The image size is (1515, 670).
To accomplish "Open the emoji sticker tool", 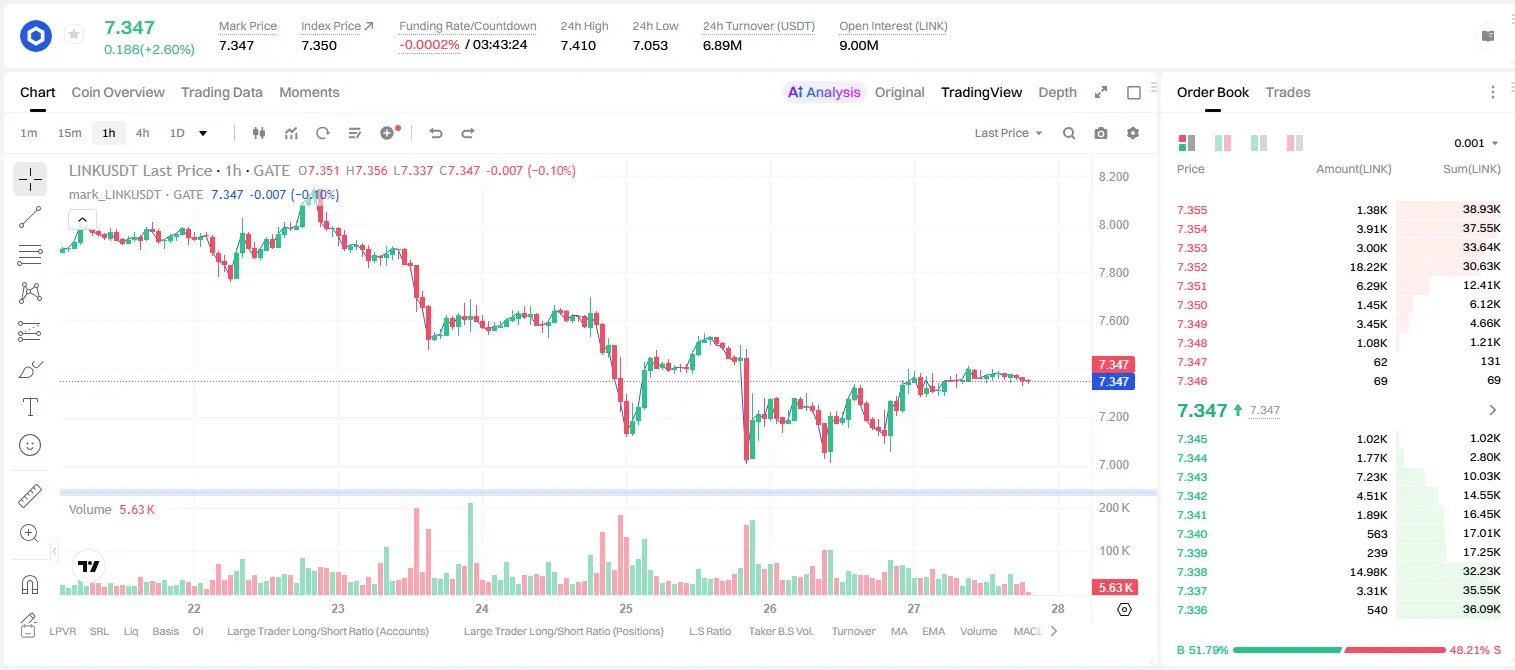I will [30, 445].
